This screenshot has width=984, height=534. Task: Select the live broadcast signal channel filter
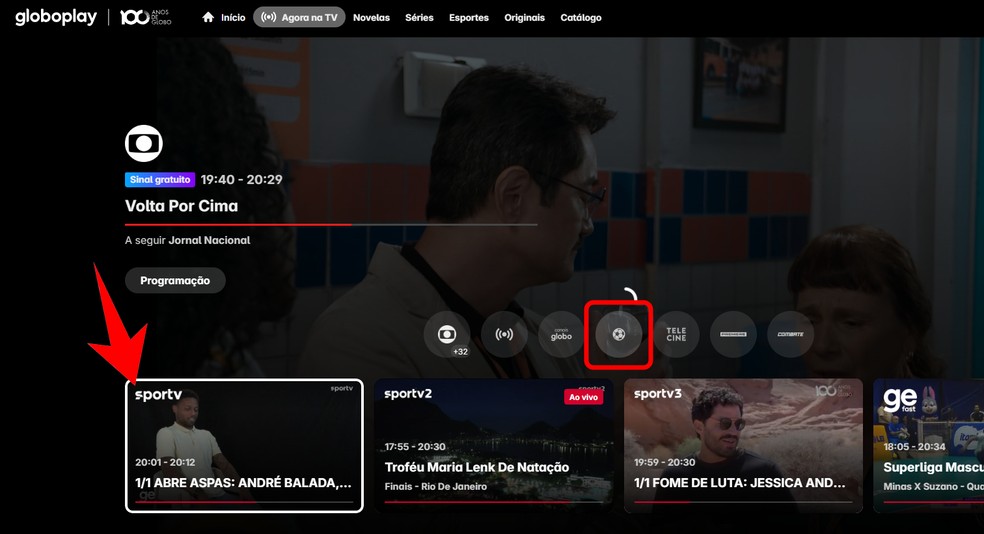tap(505, 334)
